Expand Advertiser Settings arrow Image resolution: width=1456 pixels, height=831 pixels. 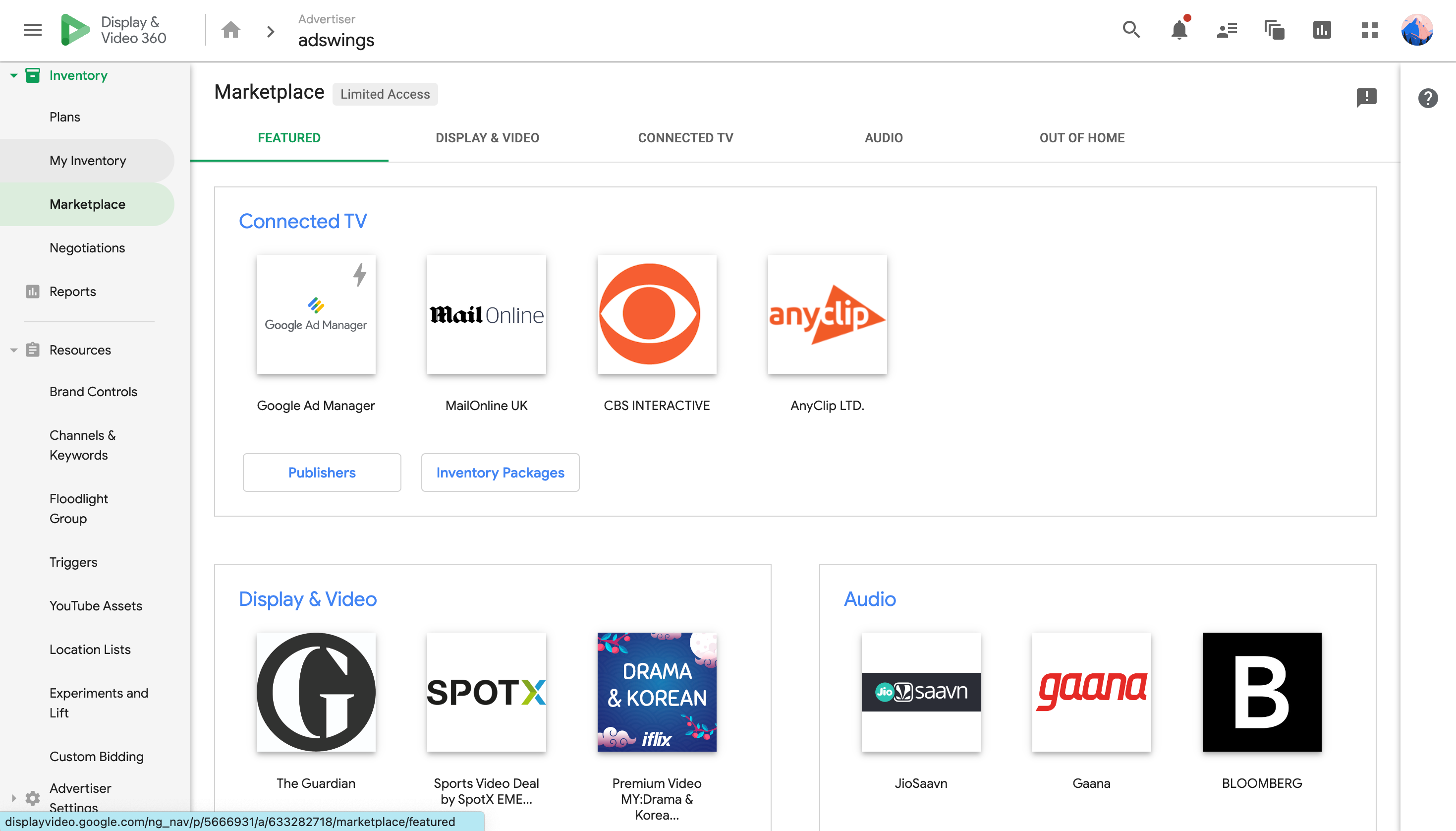click(x=14, y=798)
